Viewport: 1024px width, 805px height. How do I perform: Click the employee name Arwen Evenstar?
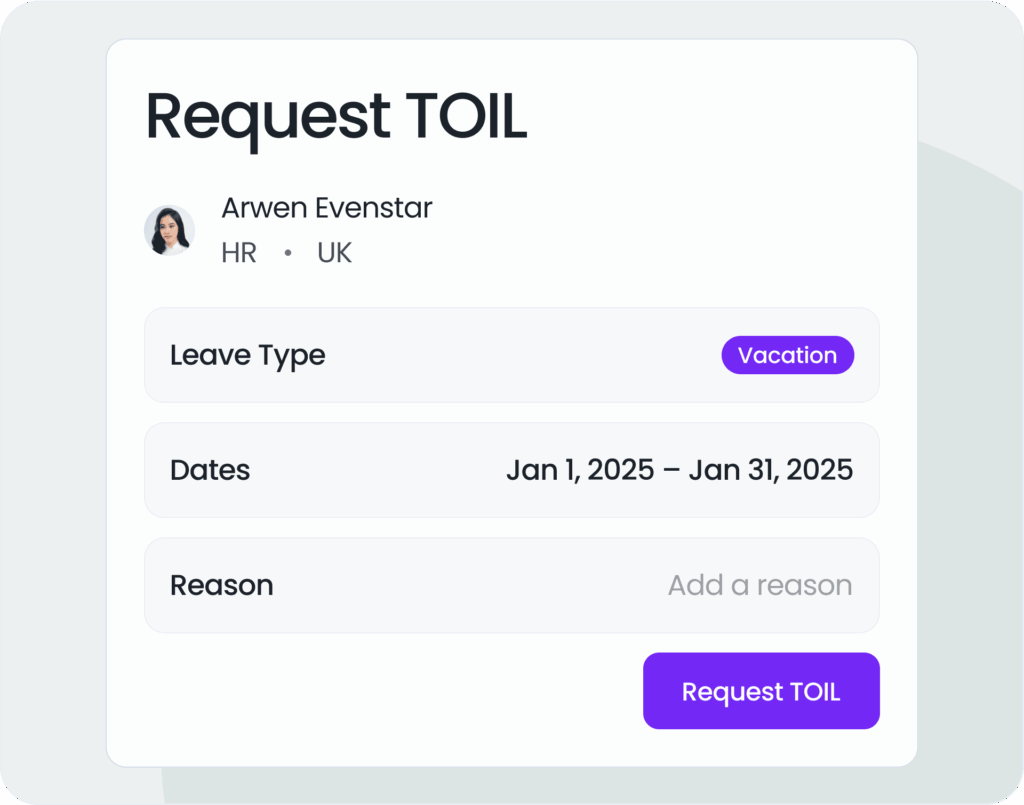tap(326, 208)
